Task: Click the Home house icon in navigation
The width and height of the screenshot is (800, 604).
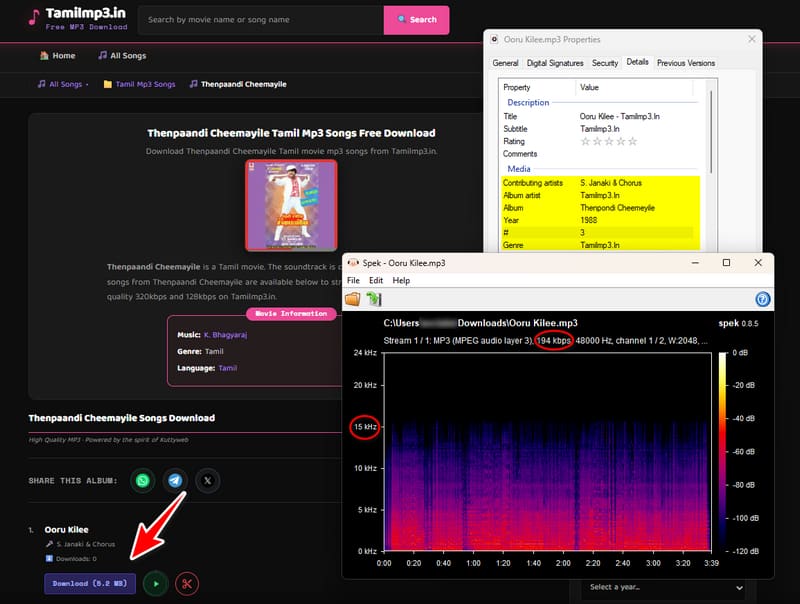Action: coord(44,56)
